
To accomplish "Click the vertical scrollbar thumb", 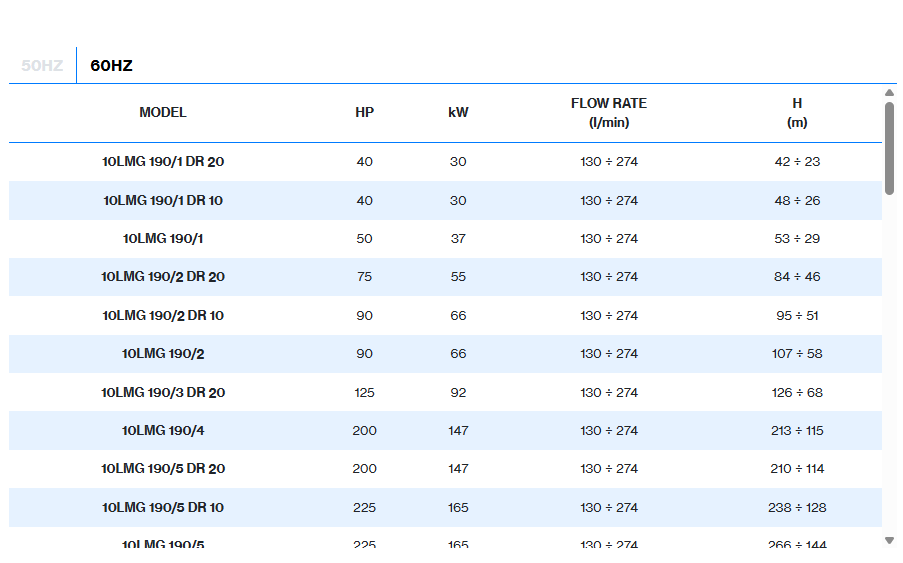I will coord(889,148).
